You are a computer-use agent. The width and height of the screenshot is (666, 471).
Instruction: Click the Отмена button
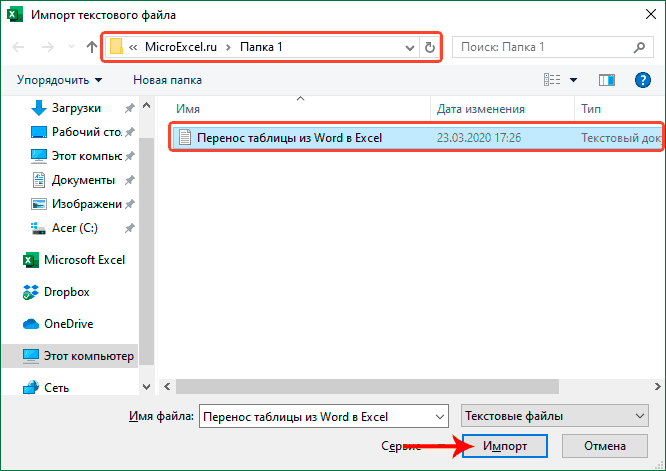pyautogui.click(x=604, y=446)
